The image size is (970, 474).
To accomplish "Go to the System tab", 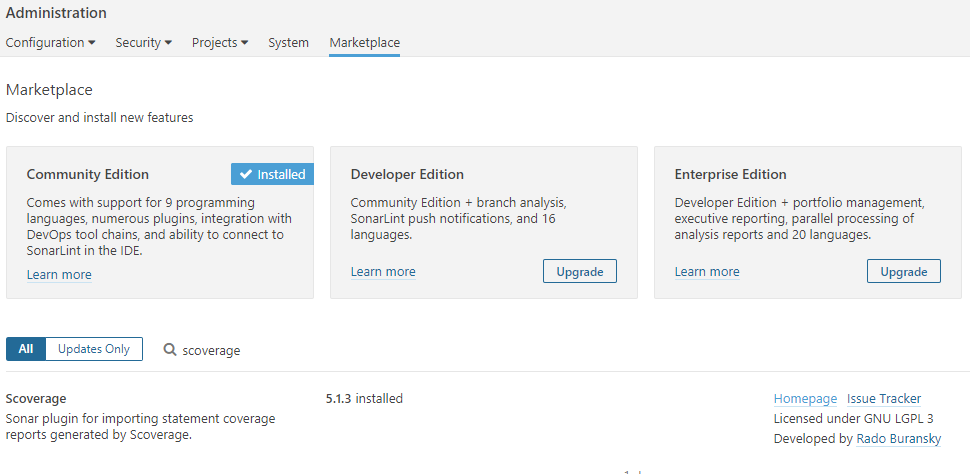I will coord(288,43).
